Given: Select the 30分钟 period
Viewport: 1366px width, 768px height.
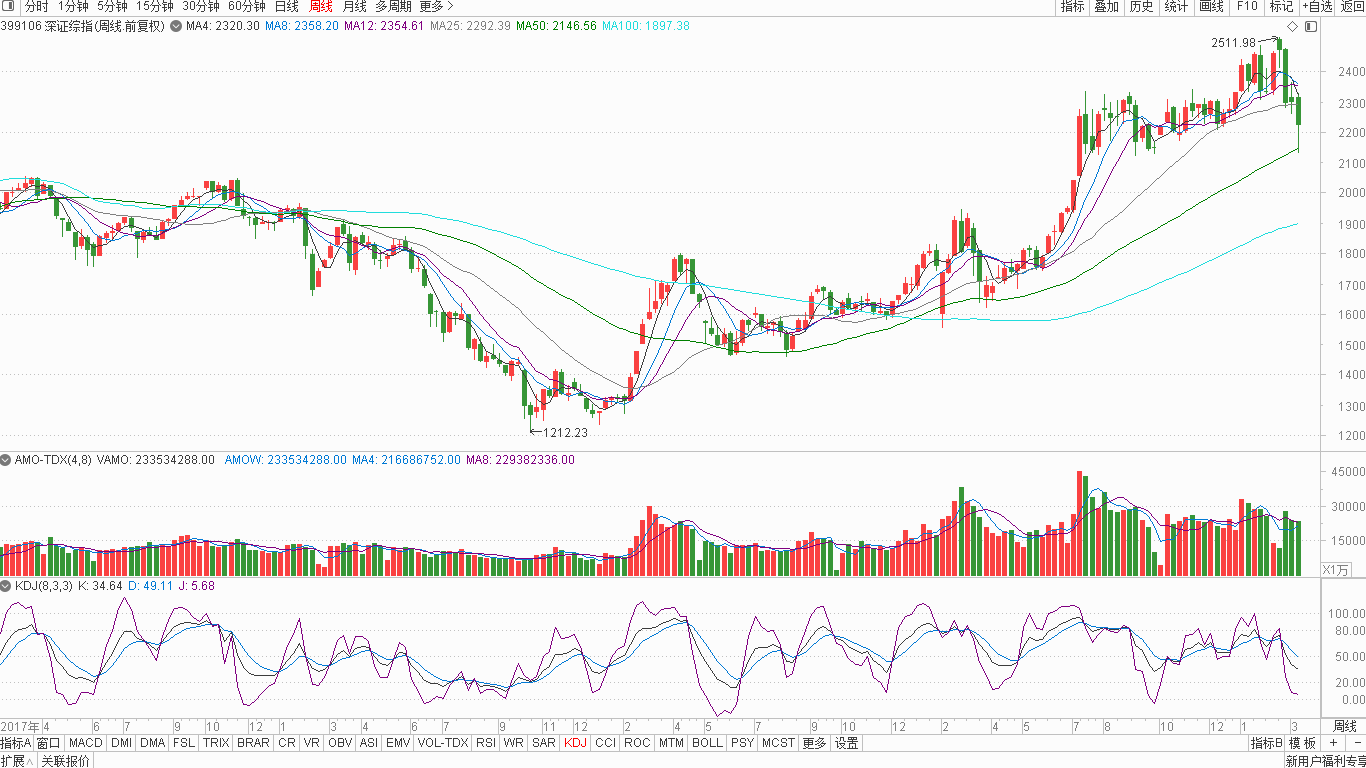Looking at the screenshot, I should (200, 6).
